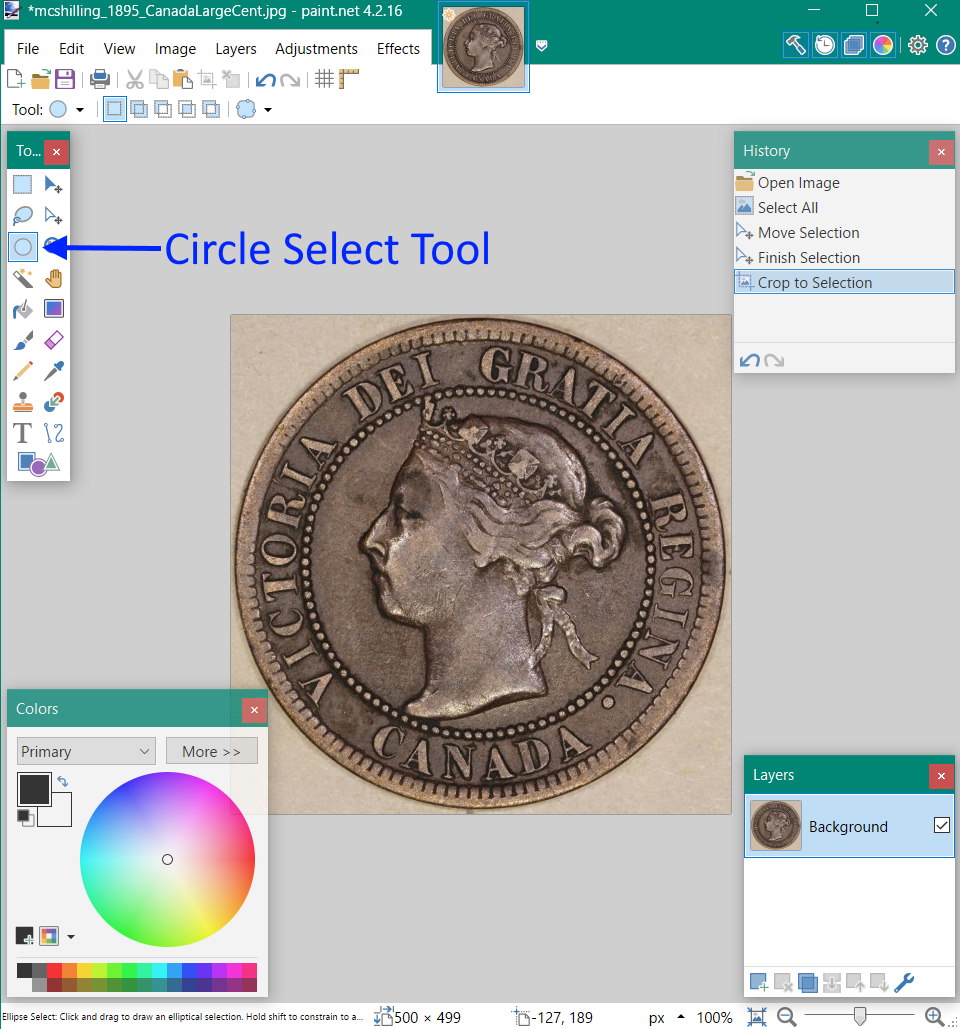Toggle the Background layer visibility checkbox

click(942, 825)
